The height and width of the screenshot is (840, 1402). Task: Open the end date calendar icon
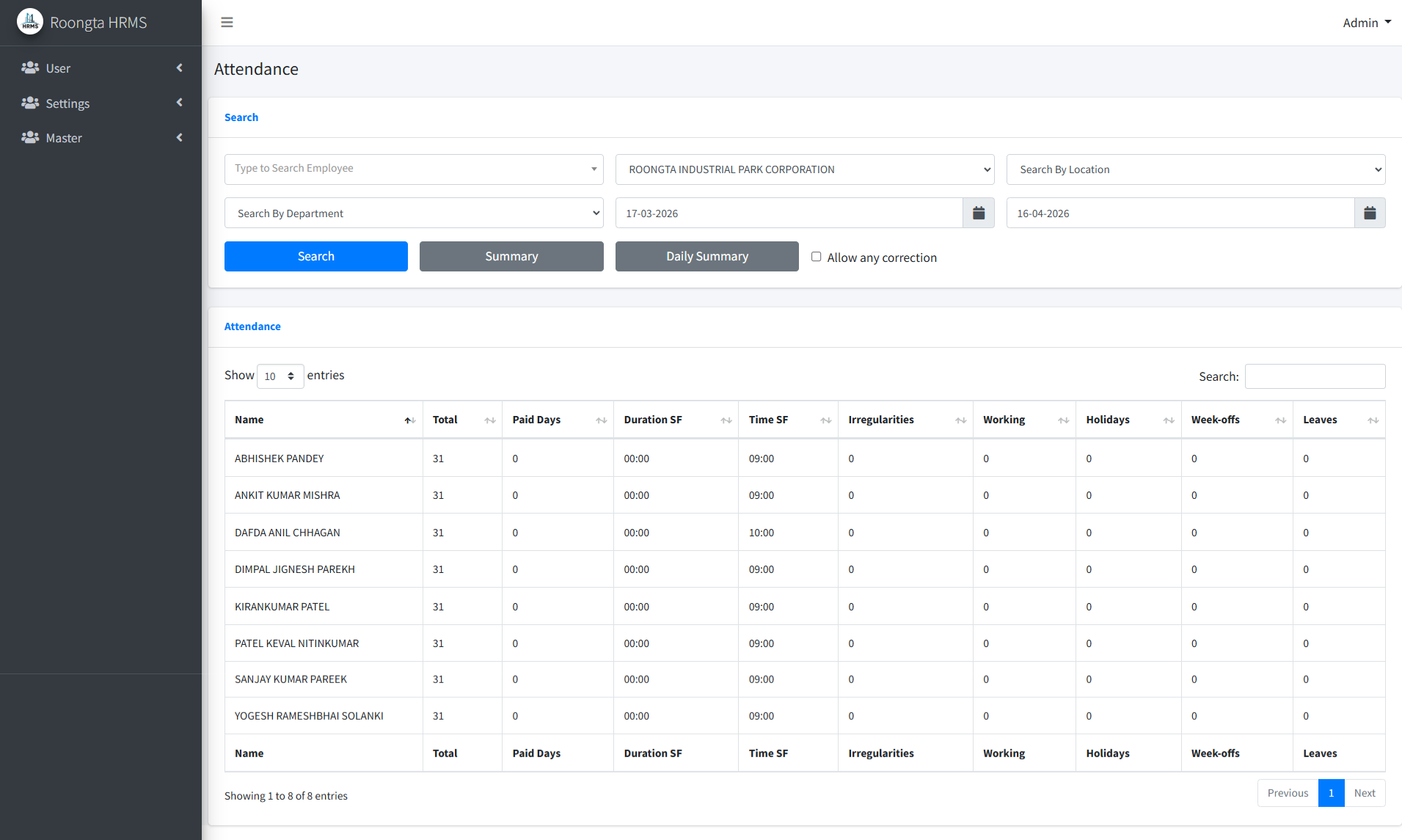[x=1369, y=213]
